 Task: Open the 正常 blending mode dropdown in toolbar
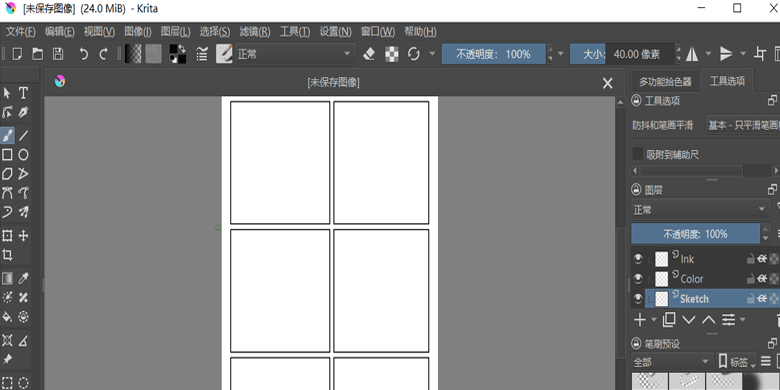coord(294,54)
